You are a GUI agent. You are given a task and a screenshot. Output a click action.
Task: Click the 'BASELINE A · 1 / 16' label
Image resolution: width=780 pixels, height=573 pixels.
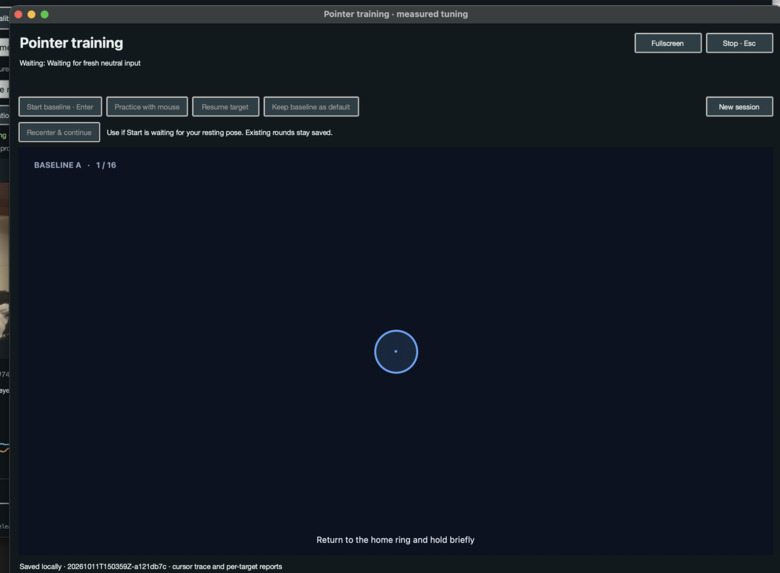(x=75, y=165)
